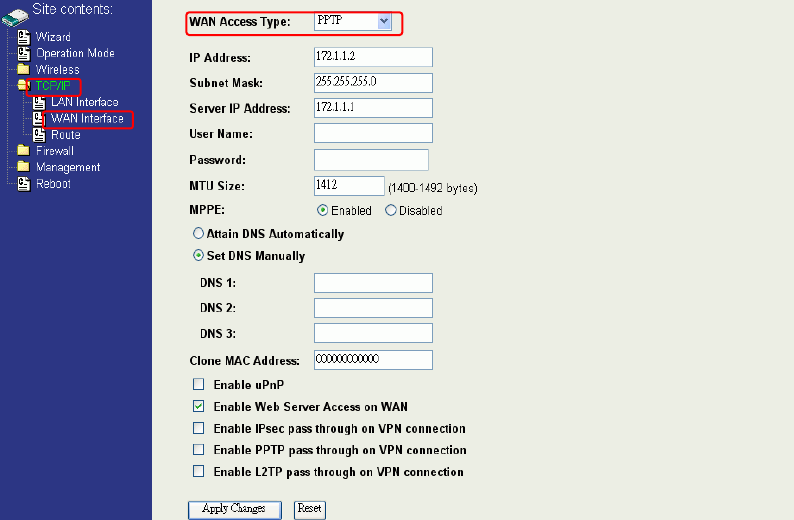The image size is (794, 520).
Task: Open the Wizard page
Action: [53, 37]
